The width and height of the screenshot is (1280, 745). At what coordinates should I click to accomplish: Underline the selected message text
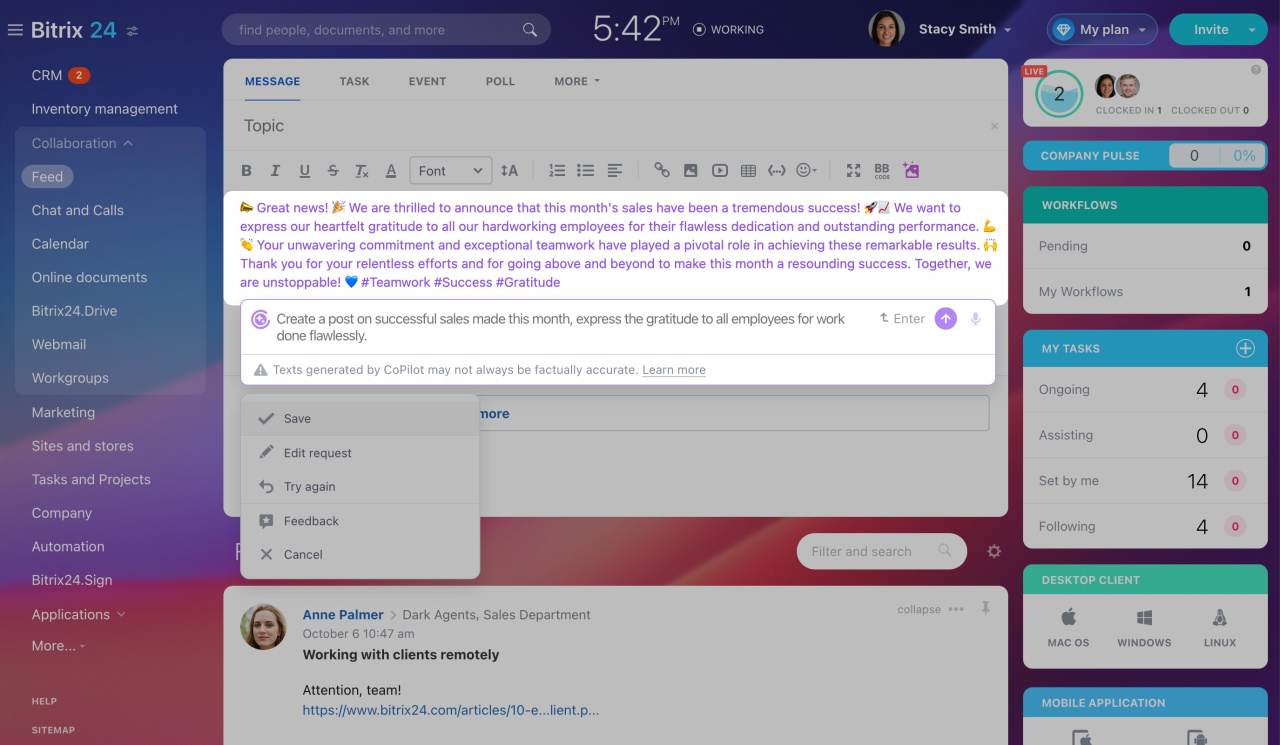(305, 171)
